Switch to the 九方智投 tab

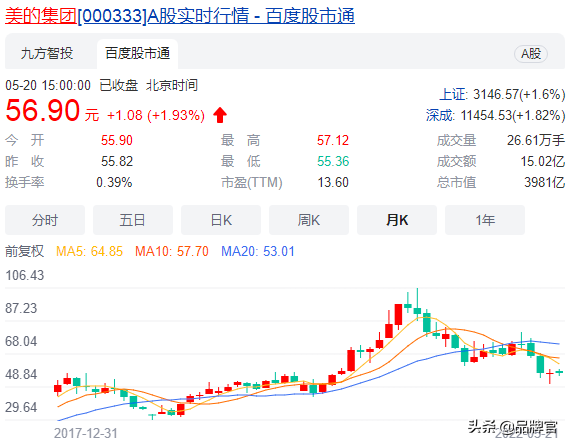point(47,53)
